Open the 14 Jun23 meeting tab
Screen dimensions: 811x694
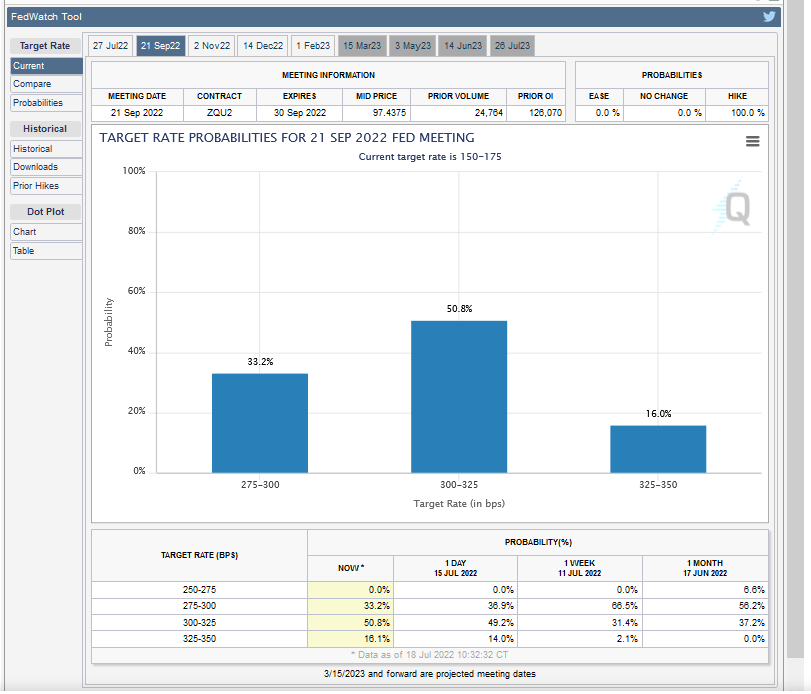click(463, 46)
